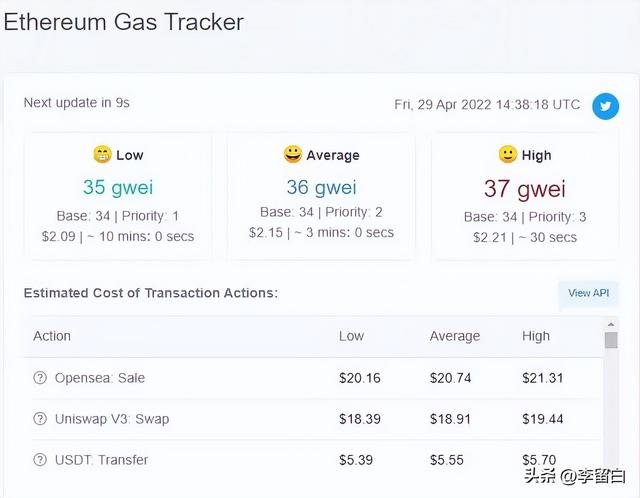The width and height of the screenshot is (640, 498).
Task: Click the High column header
Action: pyautogui.click(x=536, y=336)
